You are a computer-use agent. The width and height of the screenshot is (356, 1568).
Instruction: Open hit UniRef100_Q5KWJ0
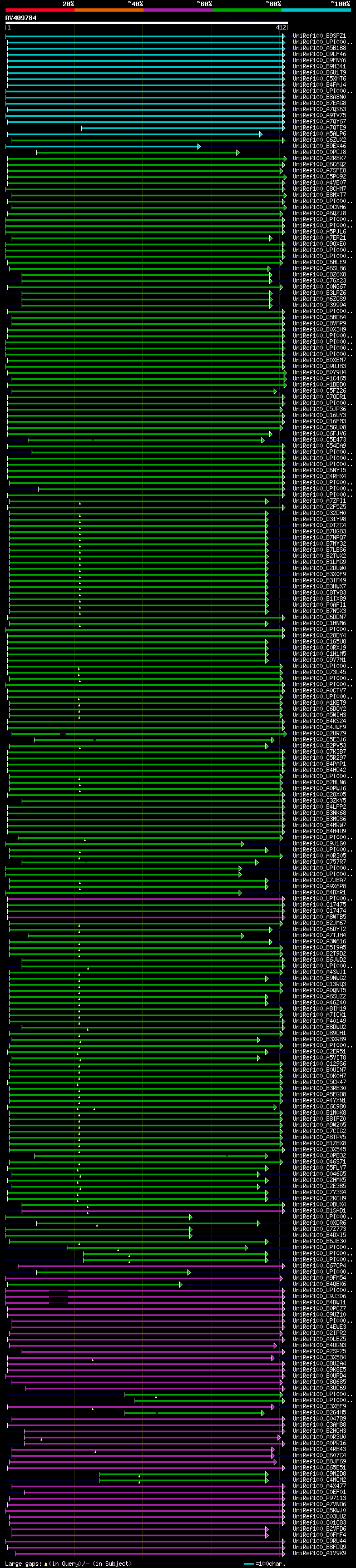(319, 1510)
